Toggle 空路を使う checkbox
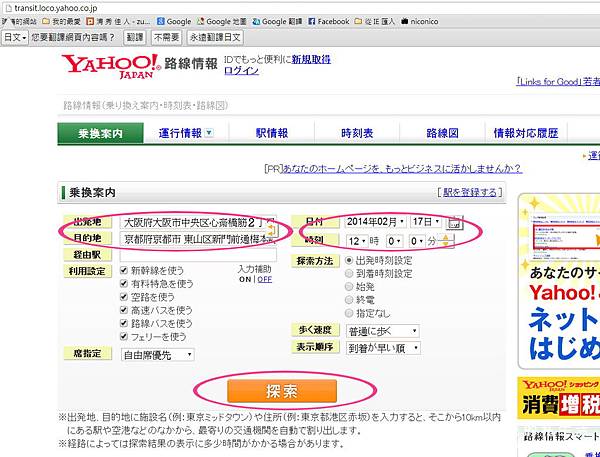The height and width of the screenshot is (457, 600). click(x=124, y=297)
